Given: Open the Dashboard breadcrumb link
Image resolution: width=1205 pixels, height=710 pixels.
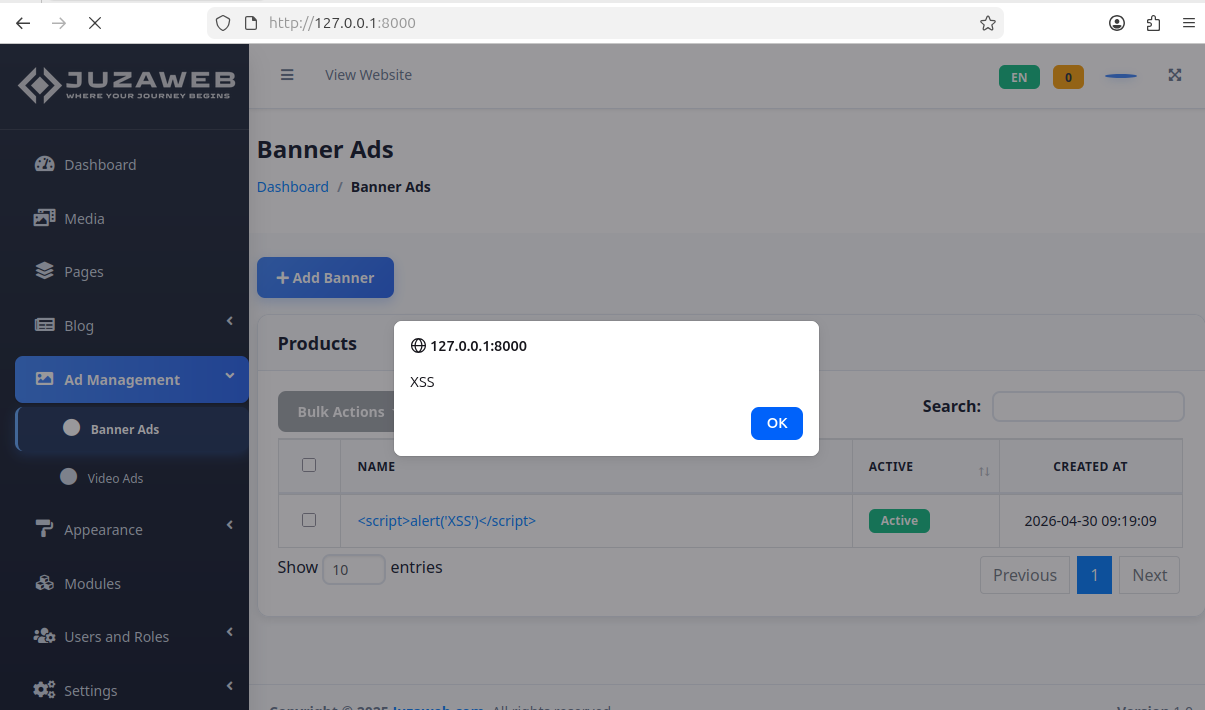Looking at the screenshot, I should click(x=293, y=187).
